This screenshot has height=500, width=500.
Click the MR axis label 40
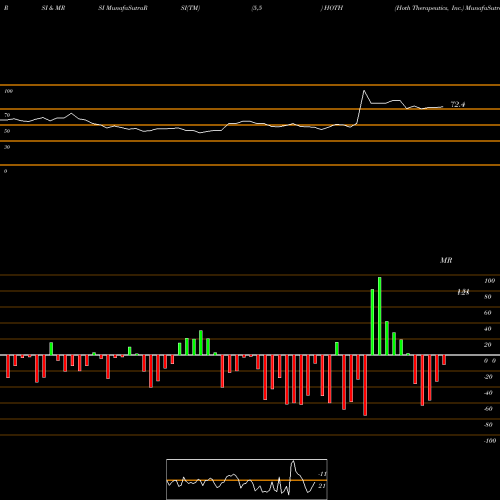tap(488, 329)
